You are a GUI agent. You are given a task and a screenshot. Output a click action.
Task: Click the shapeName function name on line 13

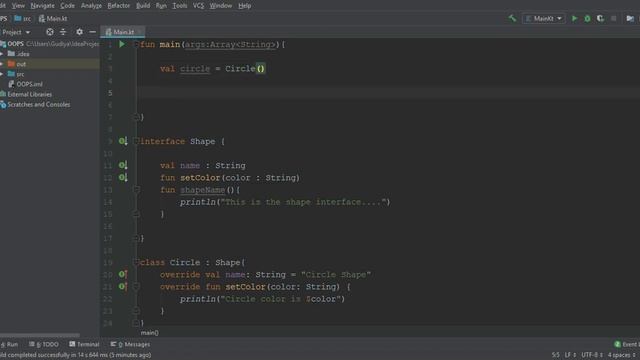pyautogui.click(x=202, y=190)
